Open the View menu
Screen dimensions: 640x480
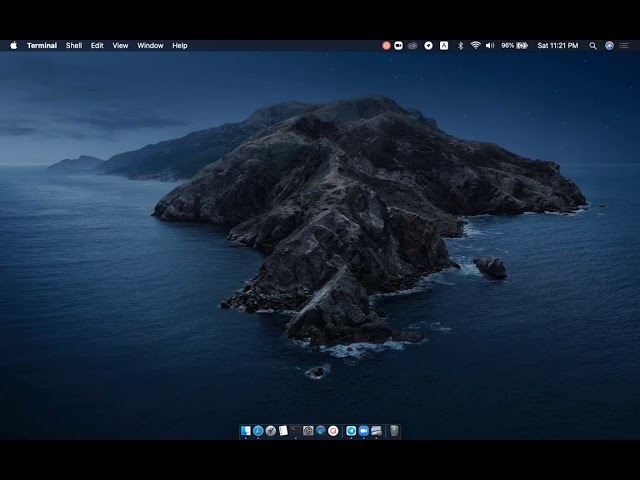(120, 45)
